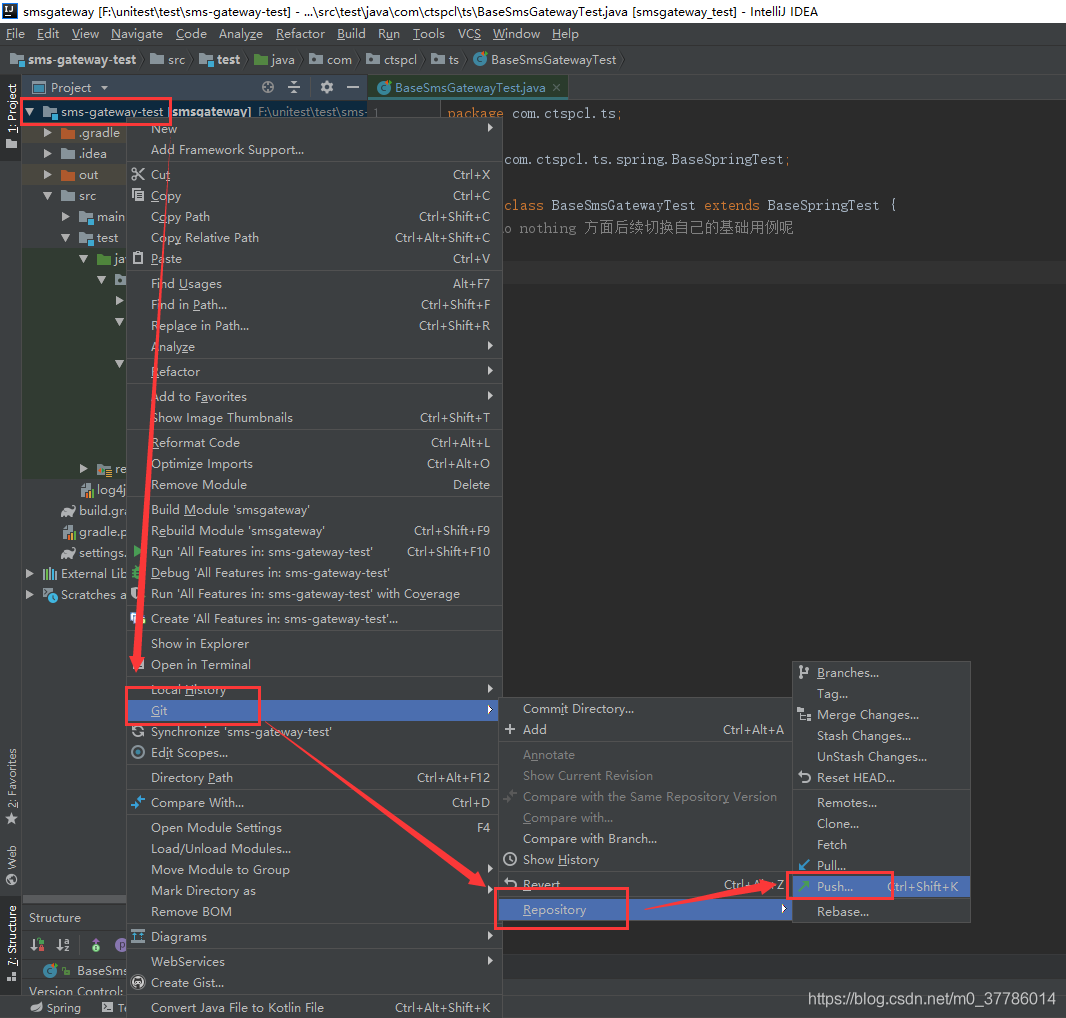Close the BaseSmsGatewayTest.java tab
This screenshot has width=1066, height=1018.
pos(557,87)
